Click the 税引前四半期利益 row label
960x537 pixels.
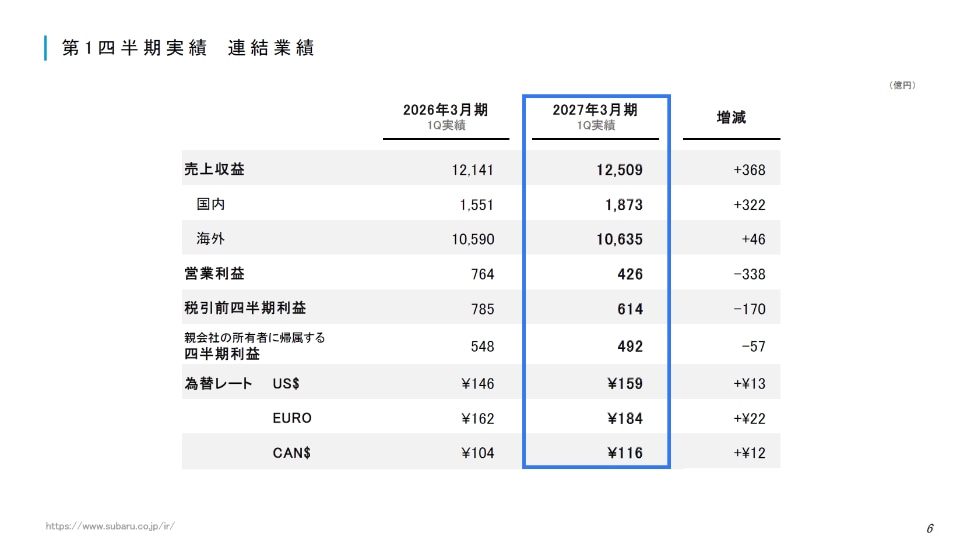pyautogui.click(x=245, y=308)
